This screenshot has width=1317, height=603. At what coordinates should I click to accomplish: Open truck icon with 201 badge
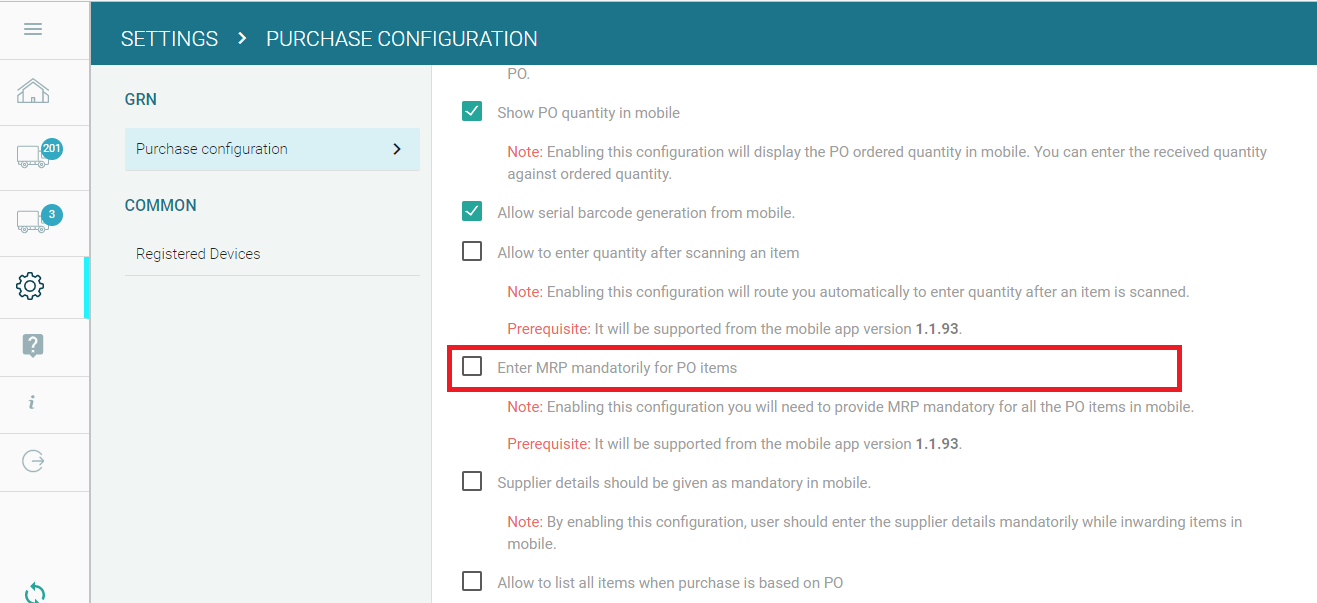click(x=35, y=156)
